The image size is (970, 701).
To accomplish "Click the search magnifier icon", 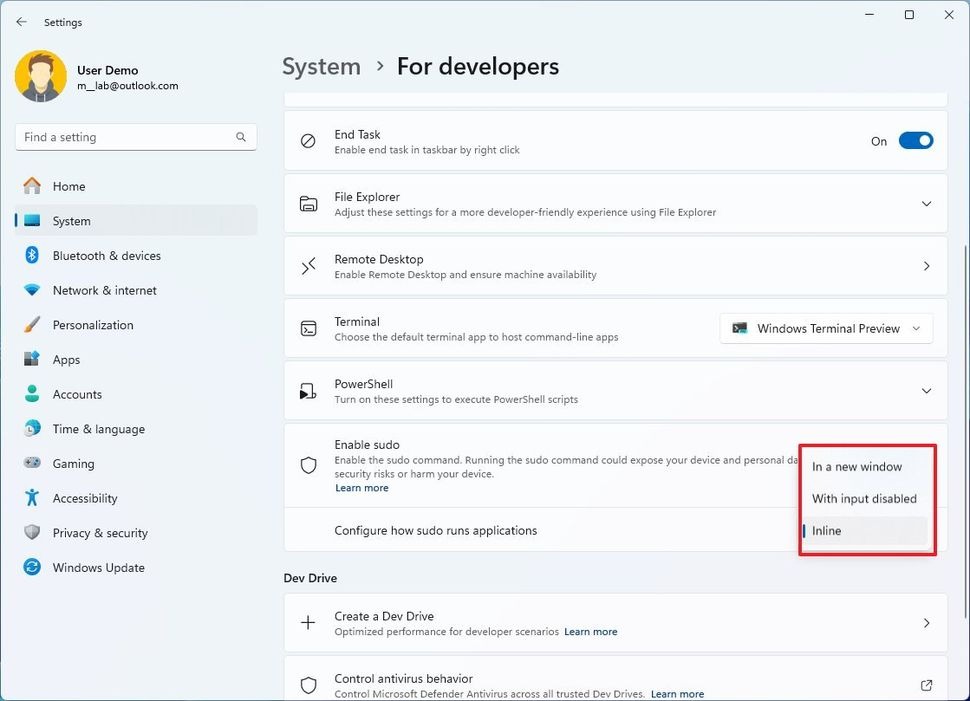I will tap(241, 137).
